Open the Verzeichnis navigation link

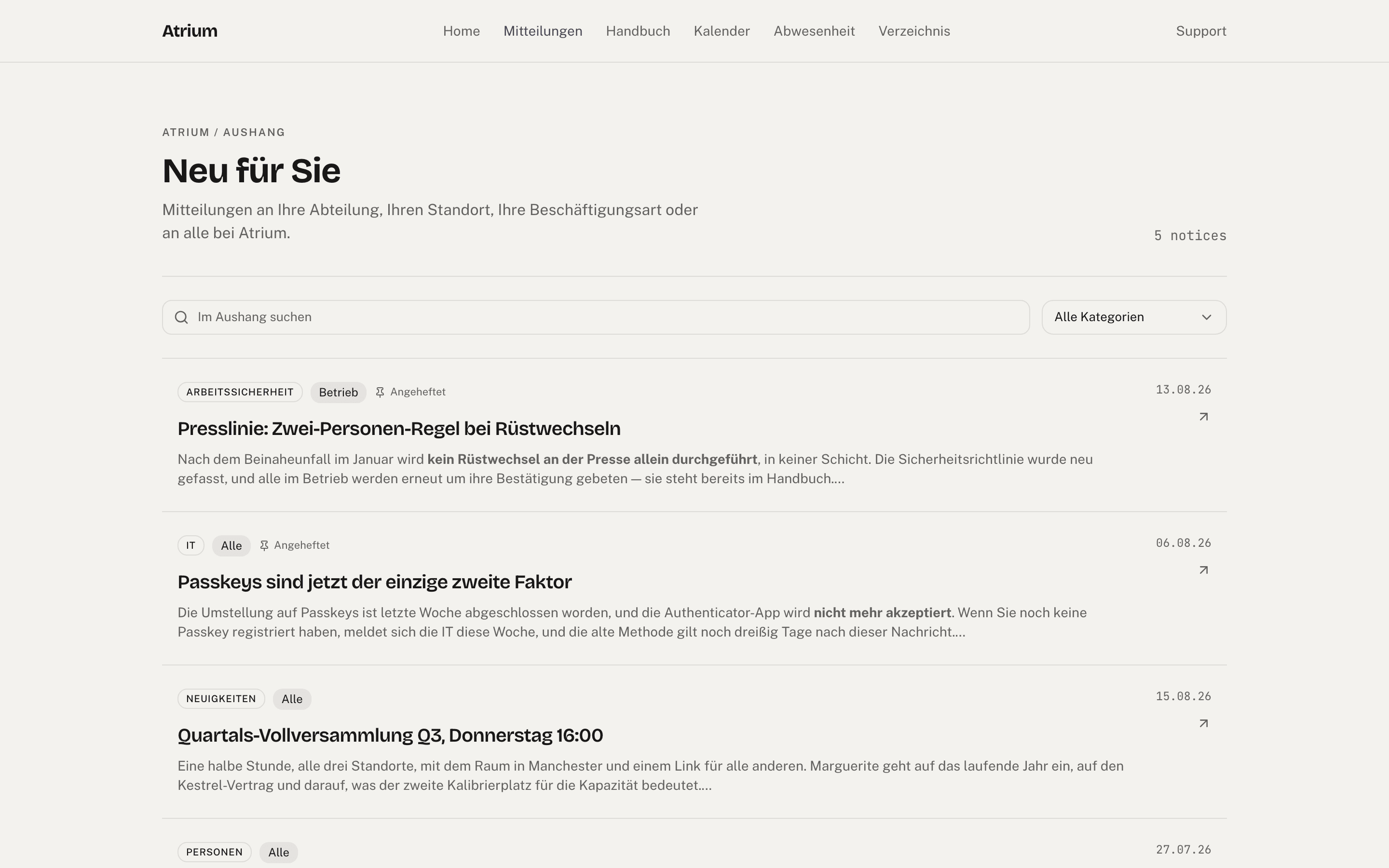914,31
